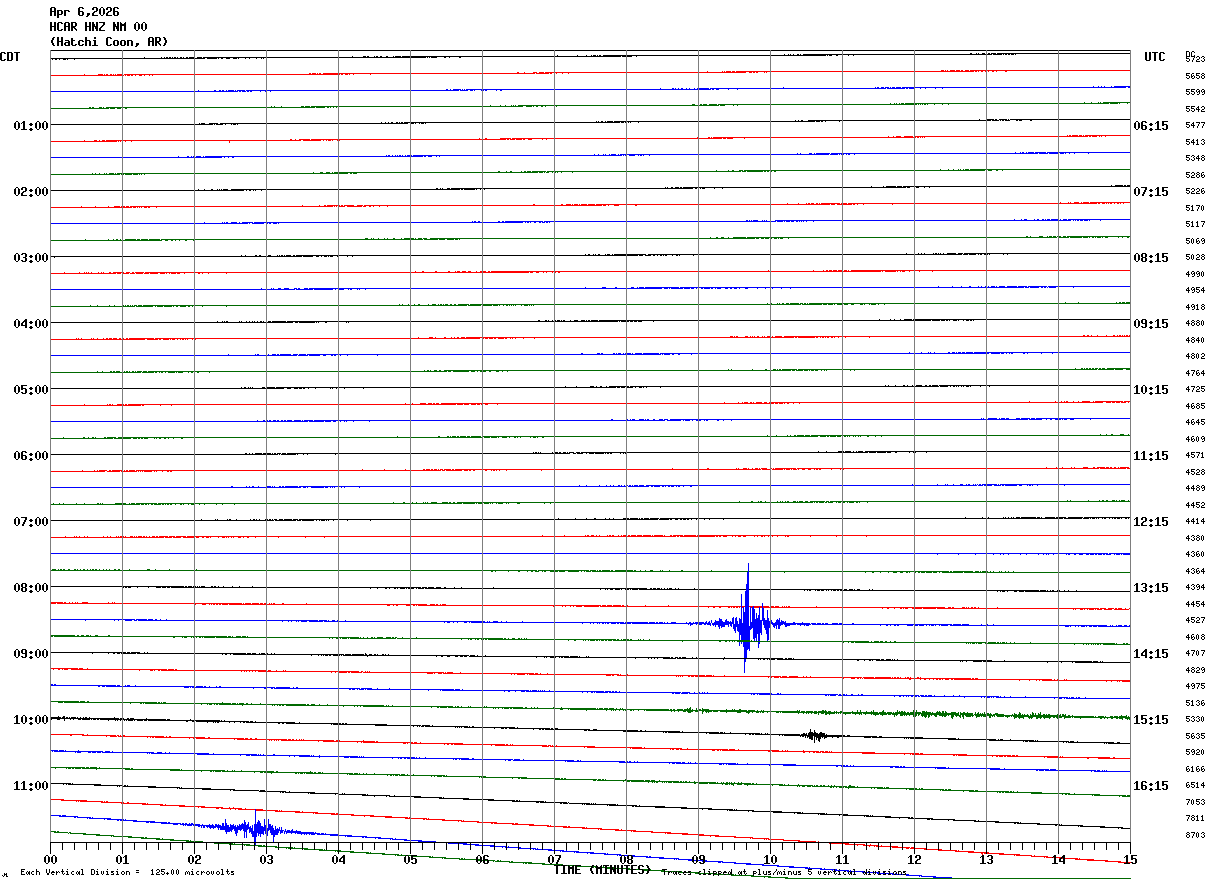Click the 13:15 UTC time label

1150,588
